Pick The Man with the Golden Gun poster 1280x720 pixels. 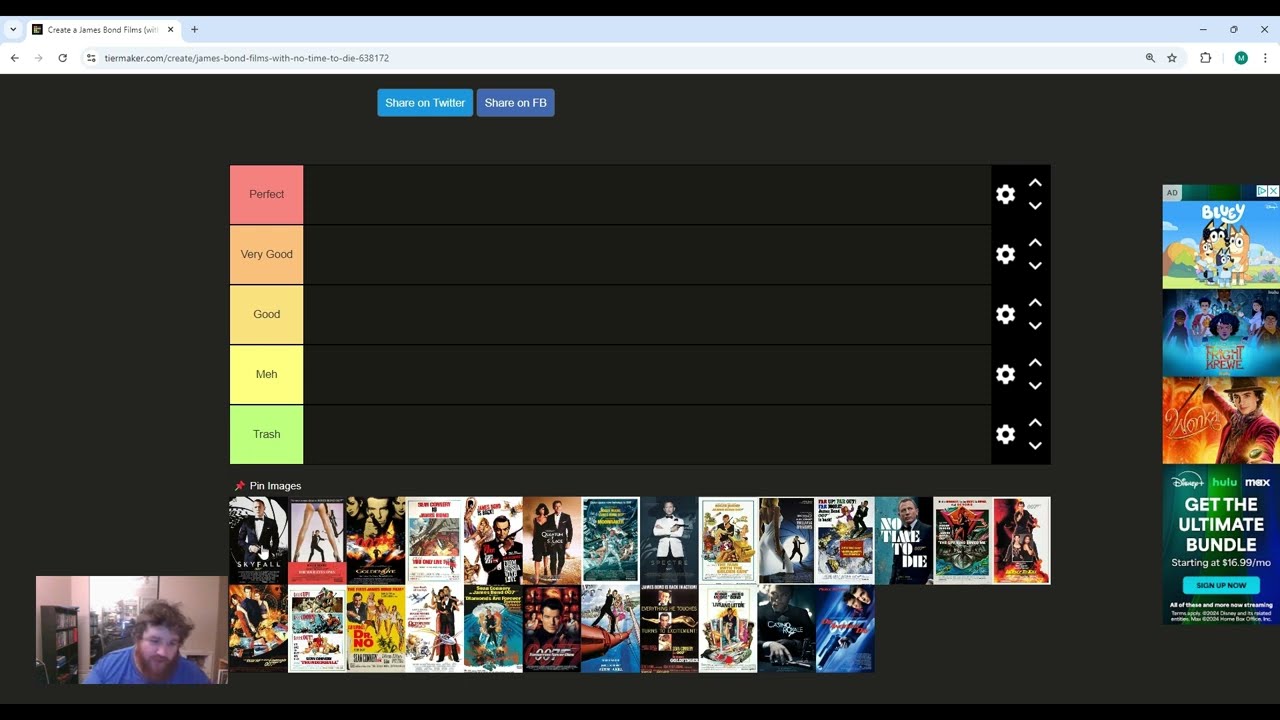click(728, 540)
